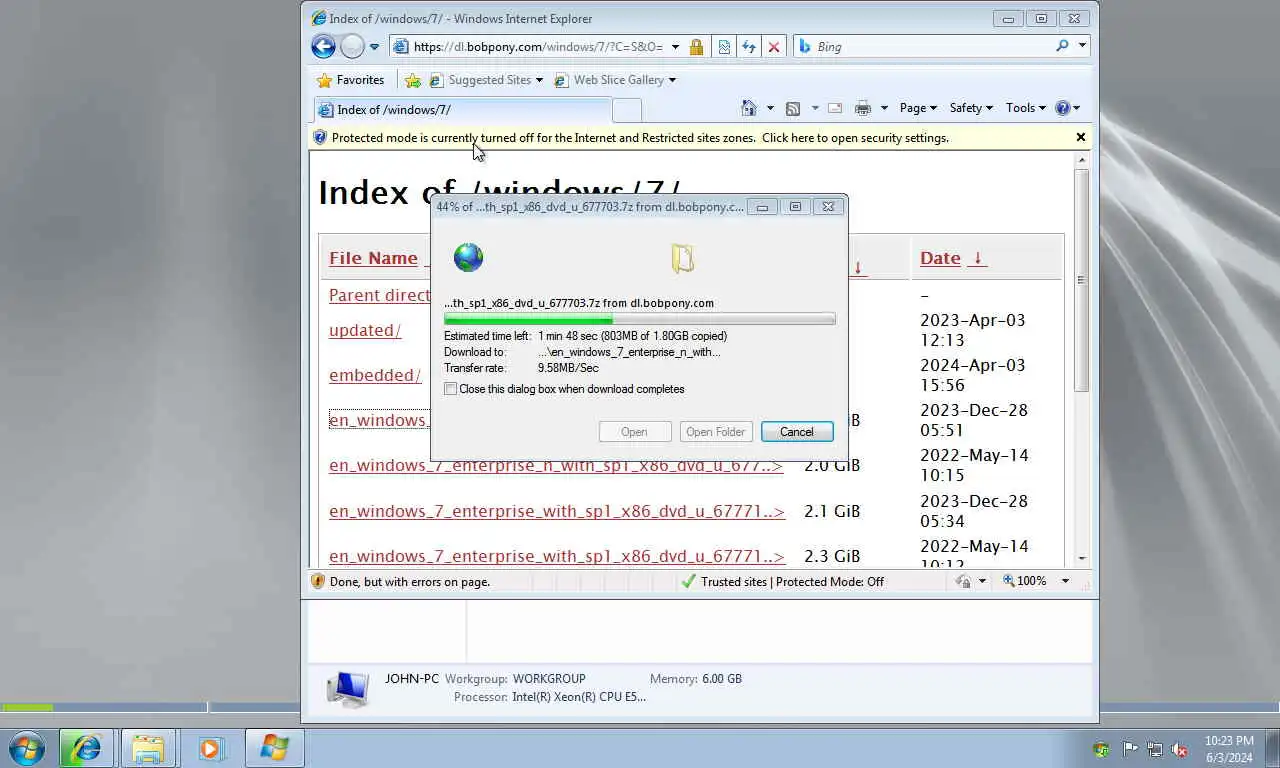Viewport: 1280px width, 768px height.
Task: Open the search provider dropdown arrow
Action: pyautogui.click(x=1082, y=46)
